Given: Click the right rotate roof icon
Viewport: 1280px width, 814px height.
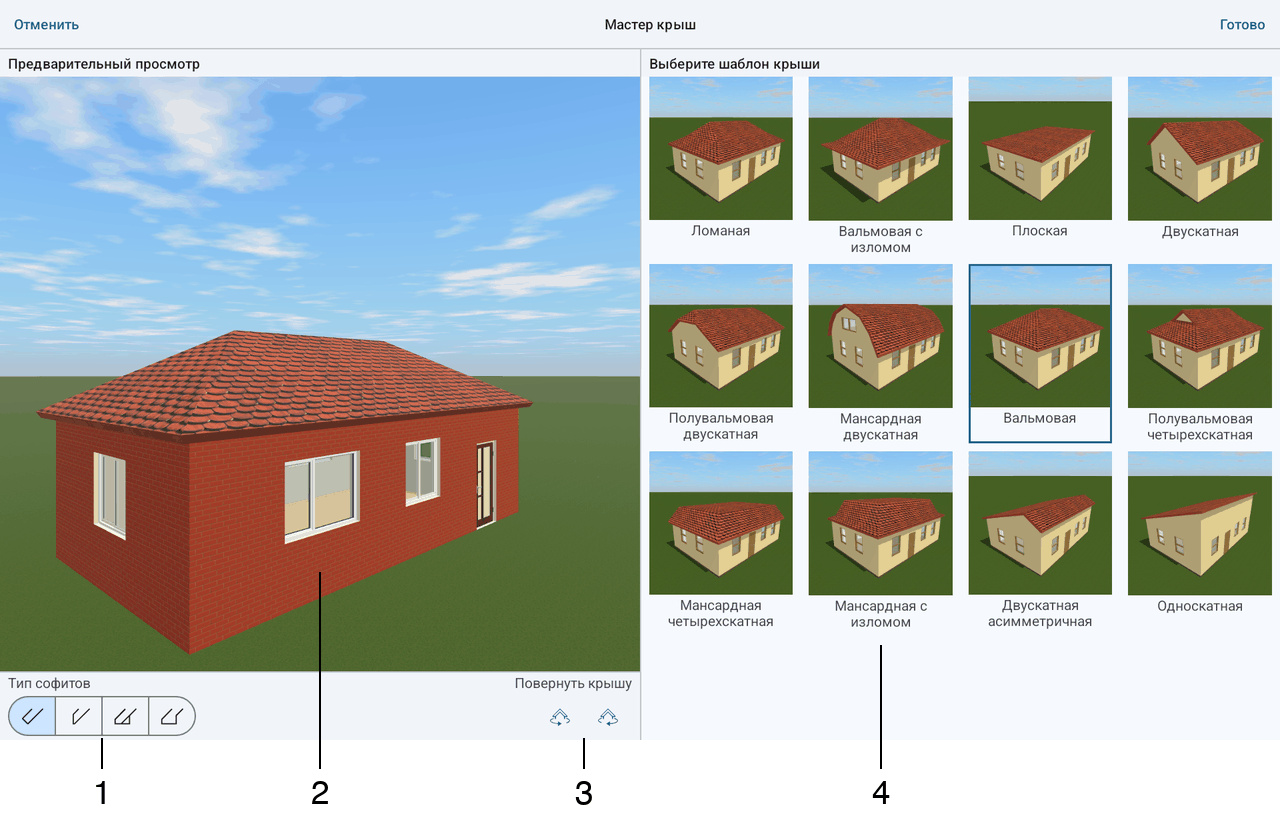Looking at the screenshot, I should pyautogui.click(x=607, y=717).
